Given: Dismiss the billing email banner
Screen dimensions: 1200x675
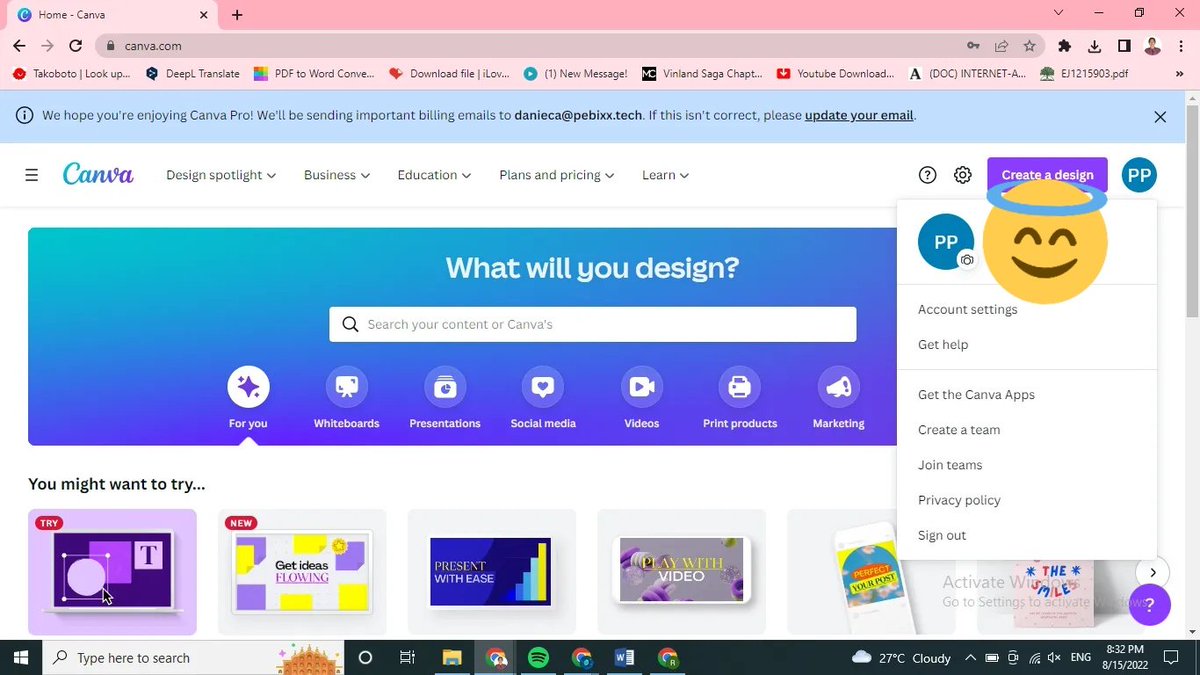Looking at the screenshot, I should (x=1160, y=116).
